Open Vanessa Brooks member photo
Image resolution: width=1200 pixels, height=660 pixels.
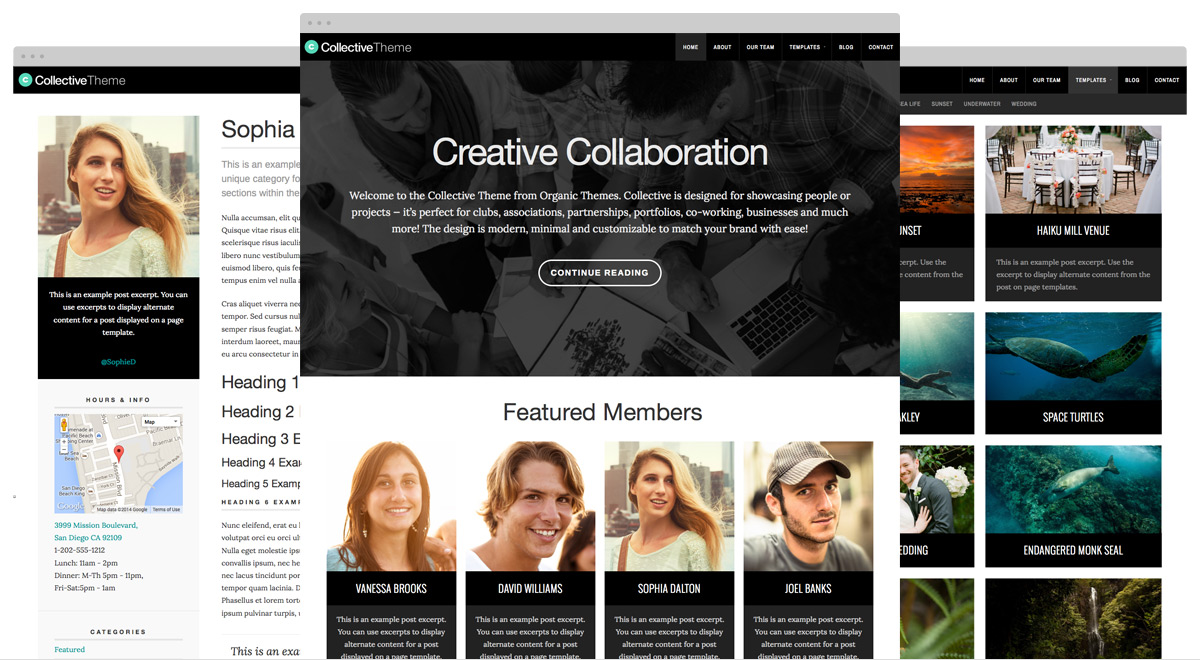click(391, 506)
